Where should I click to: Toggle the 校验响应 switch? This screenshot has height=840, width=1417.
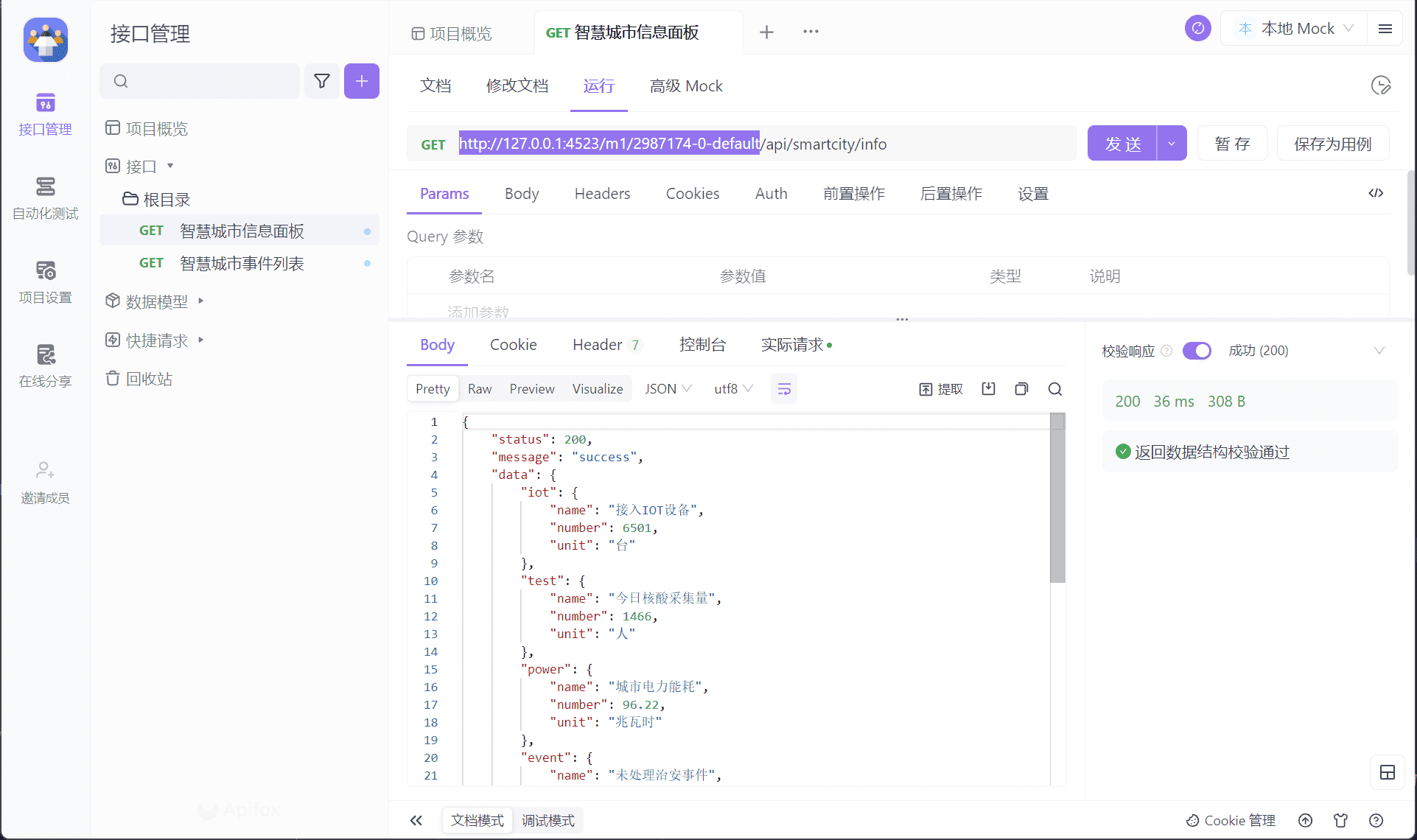(1197, 351)
